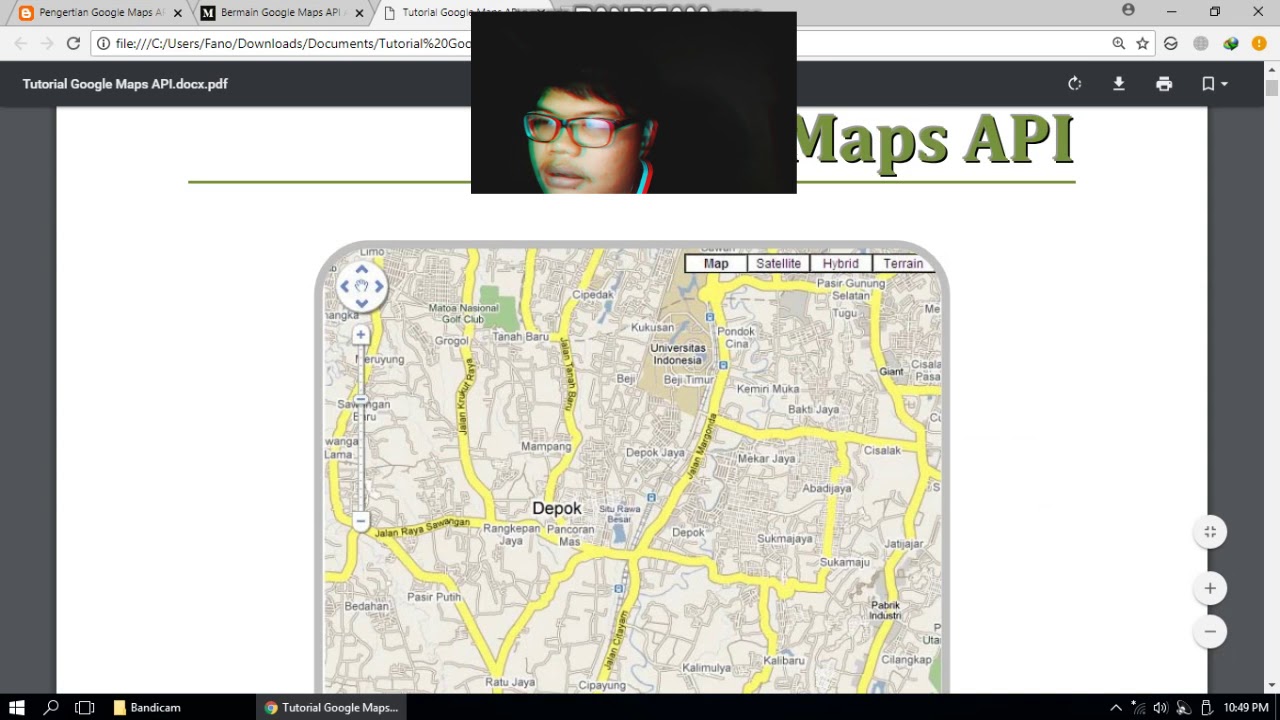The height and width of the screenshot is (720, 1280).
Task: Open the Windows Start menu
Action: pos(16,707)
